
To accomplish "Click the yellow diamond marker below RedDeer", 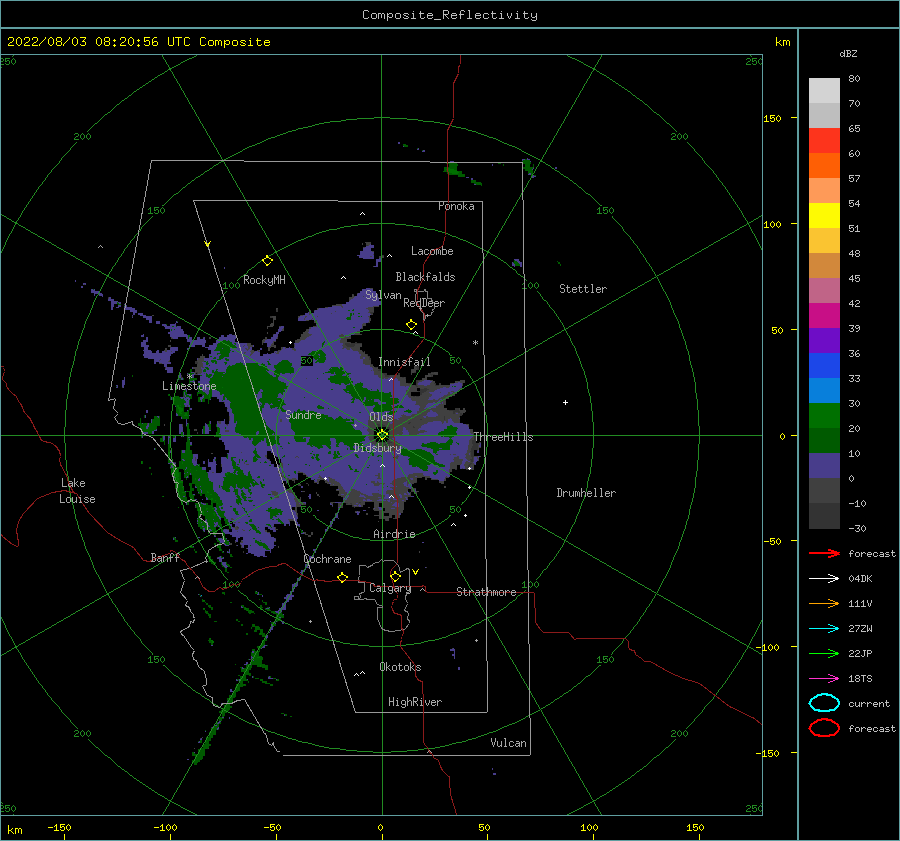I will coord(411,325).
